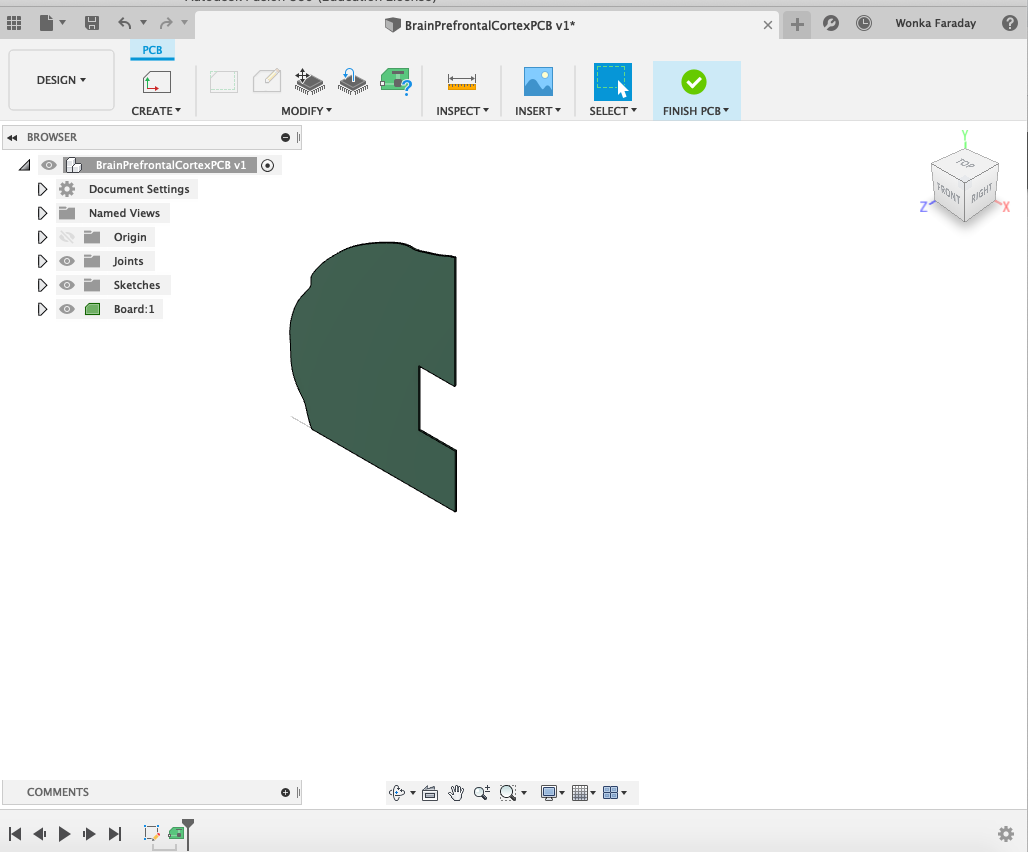Open the Help question mark
Image resolution: width=1028 pixels, height=852 pixels.
(x=1010, y=24)
